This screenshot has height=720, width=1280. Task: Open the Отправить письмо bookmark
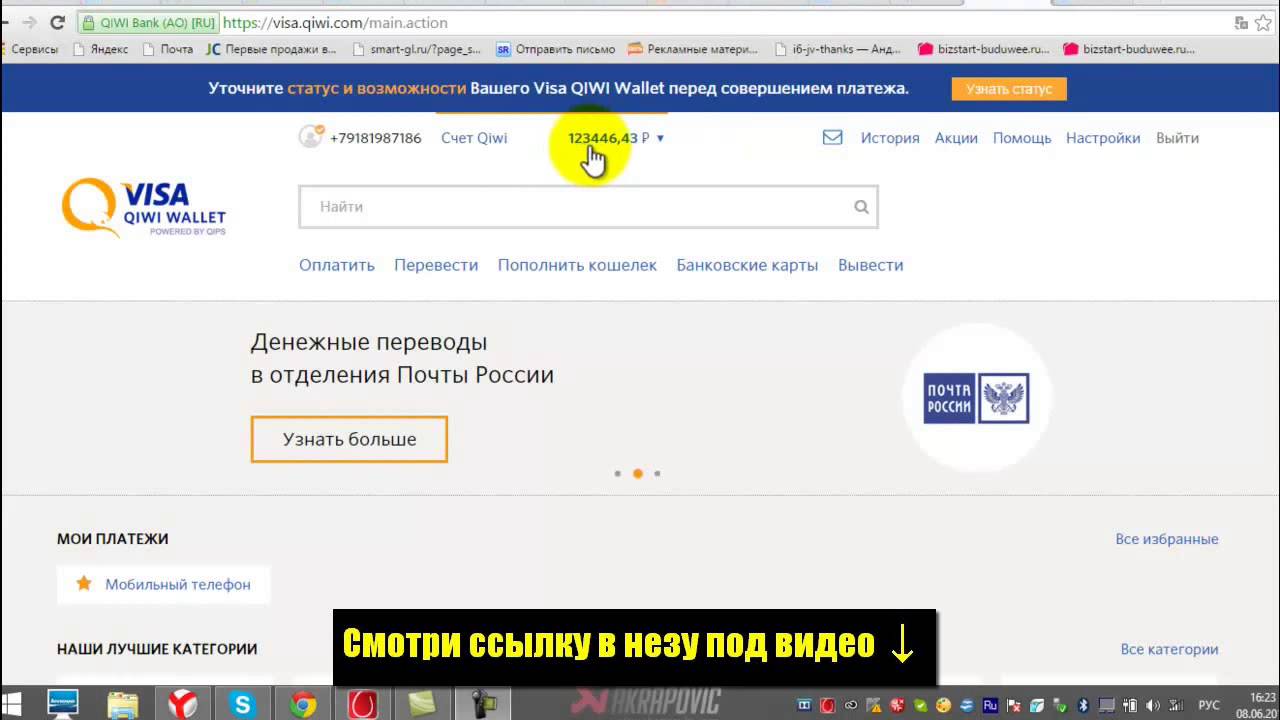tap(555, 49)
